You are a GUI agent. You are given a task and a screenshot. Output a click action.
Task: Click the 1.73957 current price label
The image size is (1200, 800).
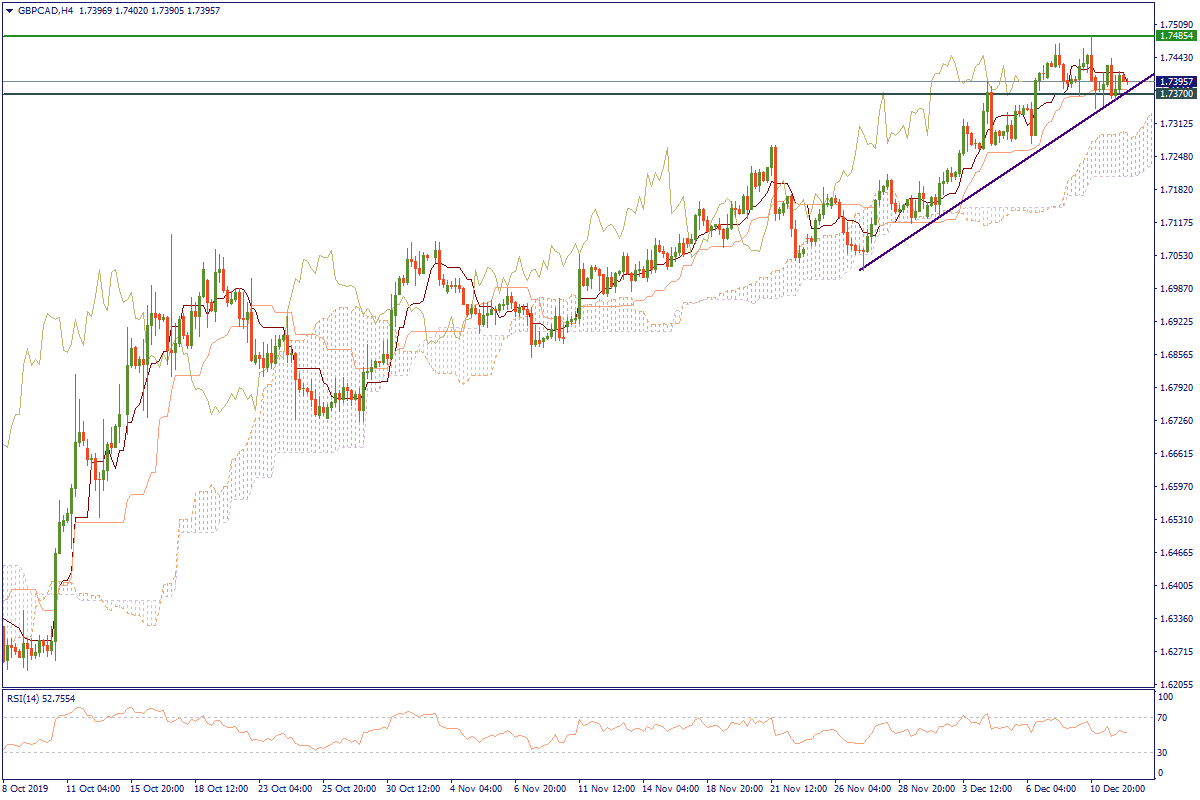click(1175, 81)
